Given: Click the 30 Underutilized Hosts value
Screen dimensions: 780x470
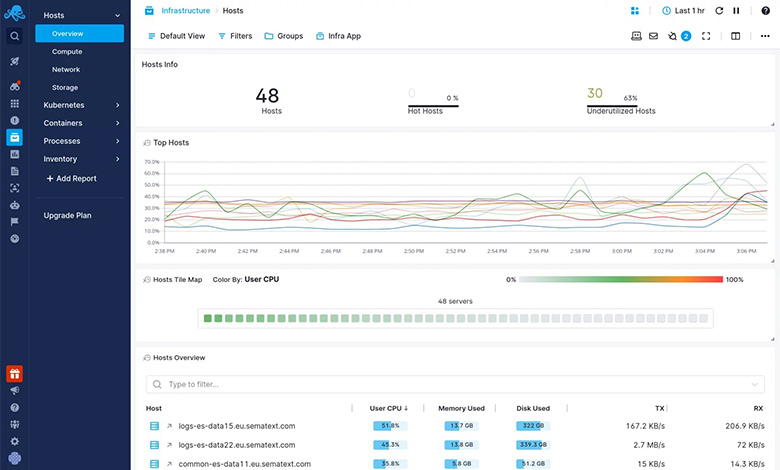Looking at the screenshot, I should click(594, 93).
